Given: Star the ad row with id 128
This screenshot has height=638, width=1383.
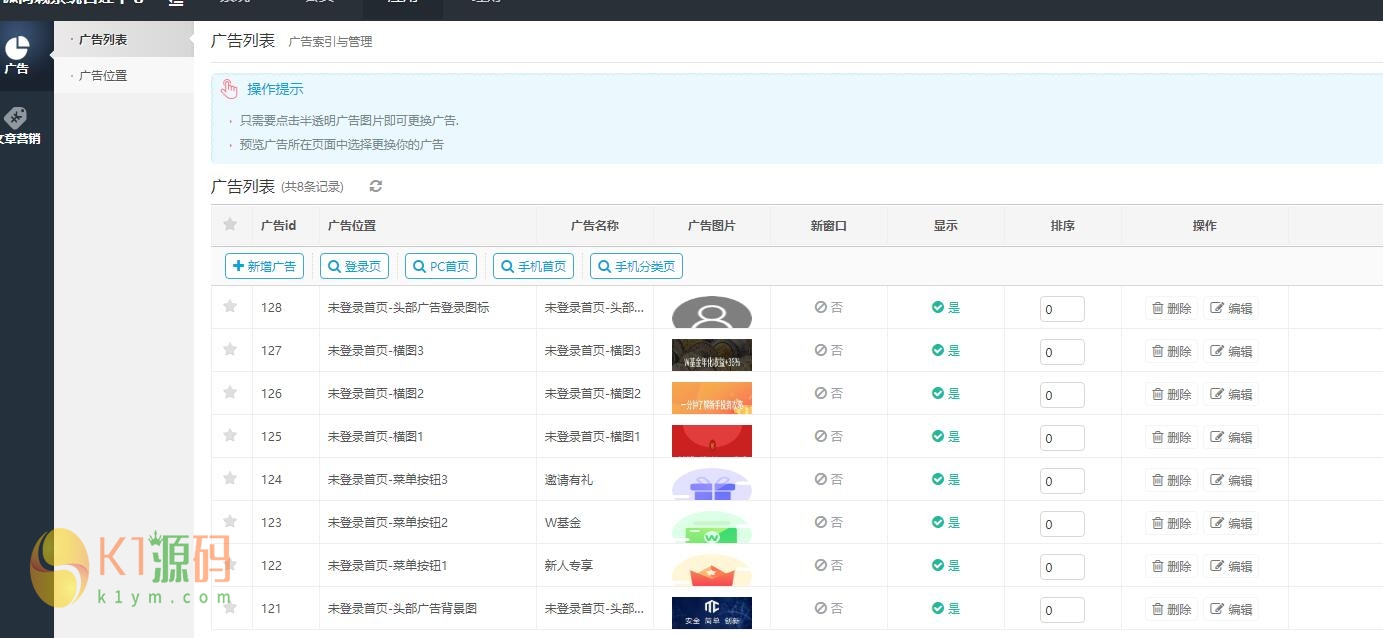Looking at the screenshot, I should click(x=230, y=306).
